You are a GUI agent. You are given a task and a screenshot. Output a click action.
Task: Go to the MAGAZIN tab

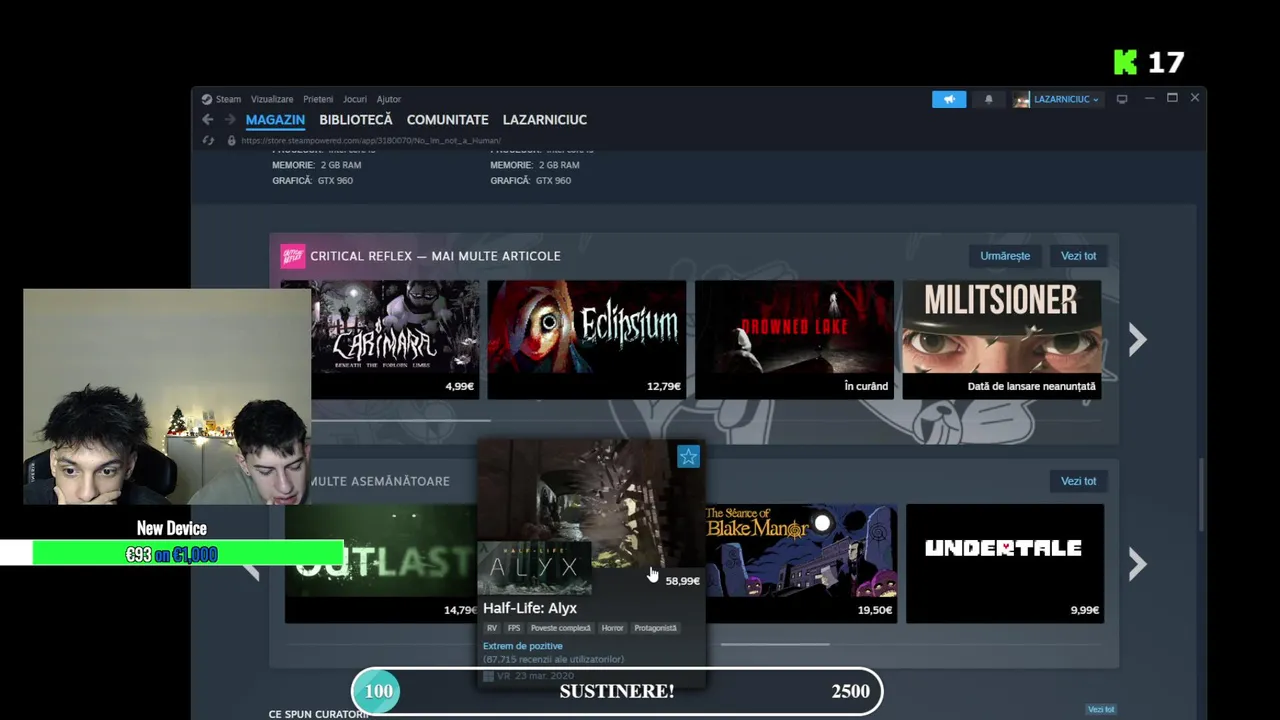click(275, 120)
